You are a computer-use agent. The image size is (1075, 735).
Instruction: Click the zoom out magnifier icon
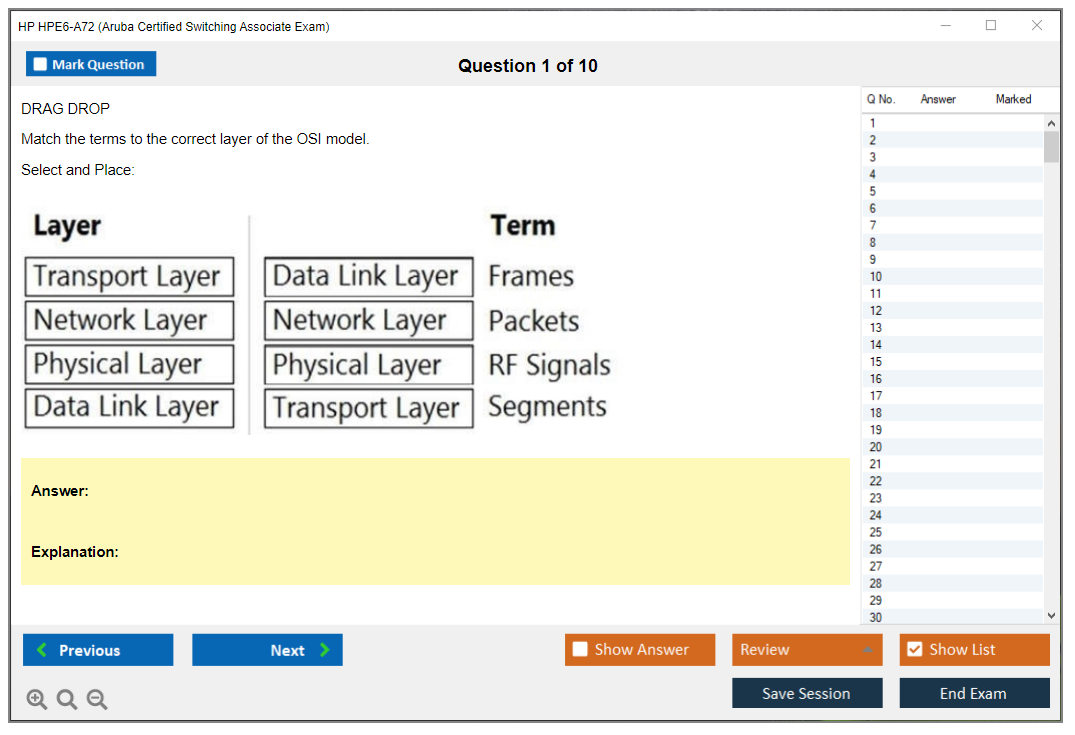click(97, 700)
